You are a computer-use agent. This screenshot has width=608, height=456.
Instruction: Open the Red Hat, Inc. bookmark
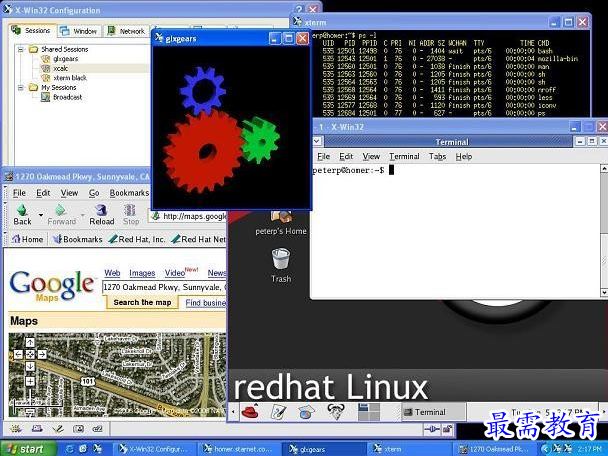tap(136, 239)
